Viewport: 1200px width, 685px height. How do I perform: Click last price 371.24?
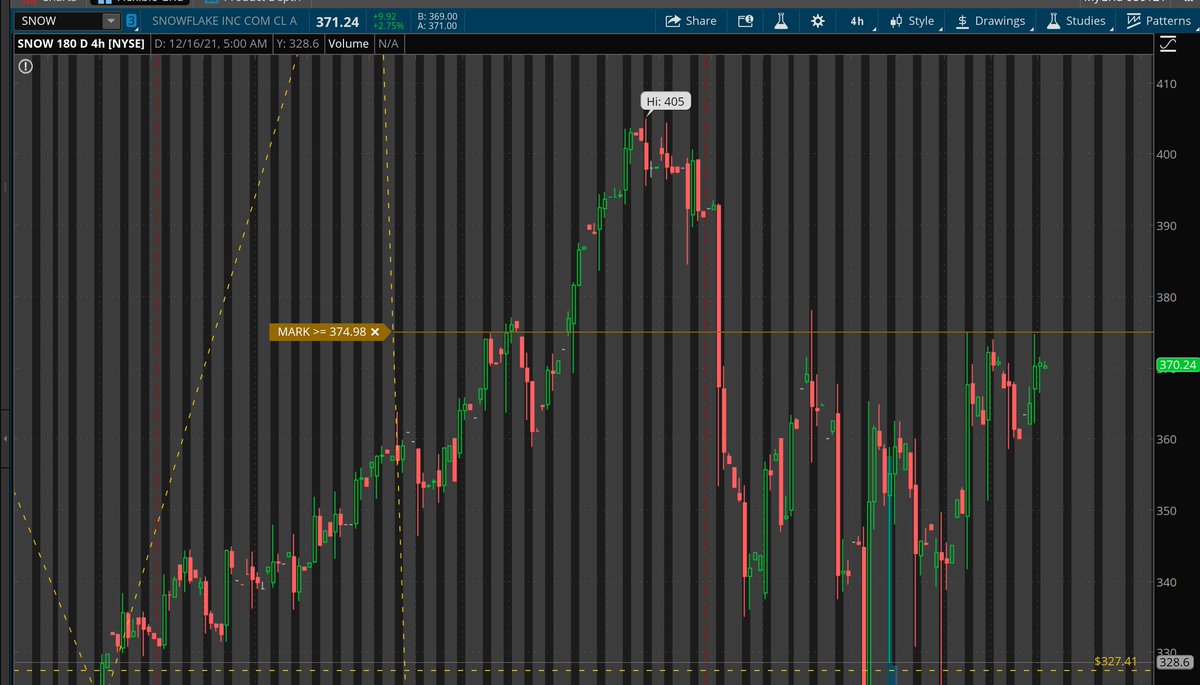point(338,21)
